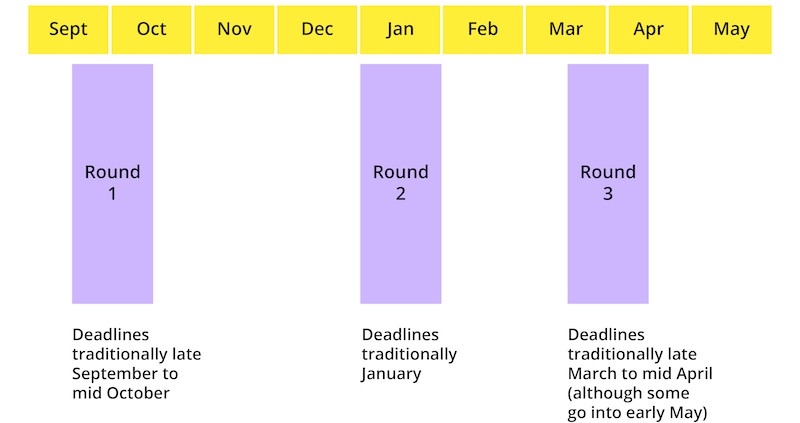Click the Sept month cell
The image size is (800, 423).
pos(68,29)
